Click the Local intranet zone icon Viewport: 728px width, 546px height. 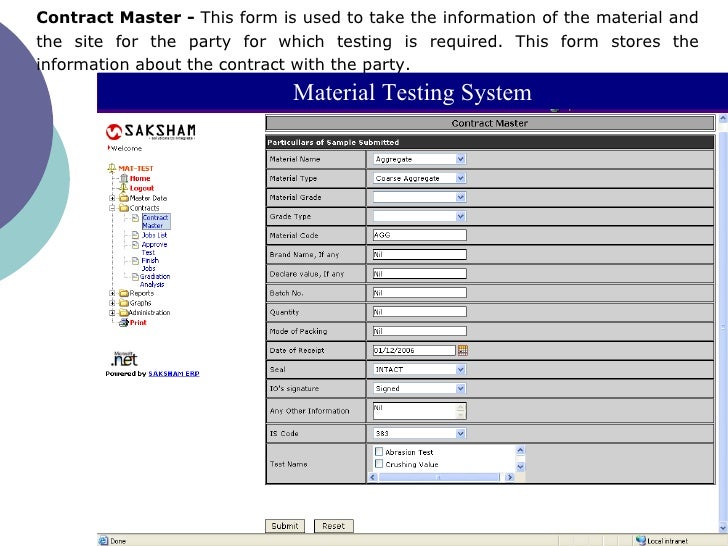point(641,540)
